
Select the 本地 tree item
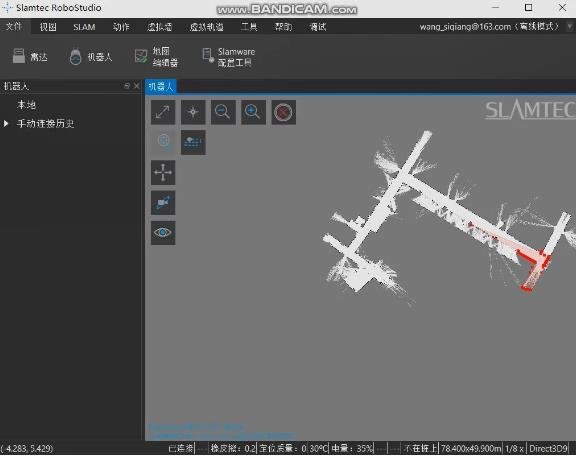click(26, 105)
